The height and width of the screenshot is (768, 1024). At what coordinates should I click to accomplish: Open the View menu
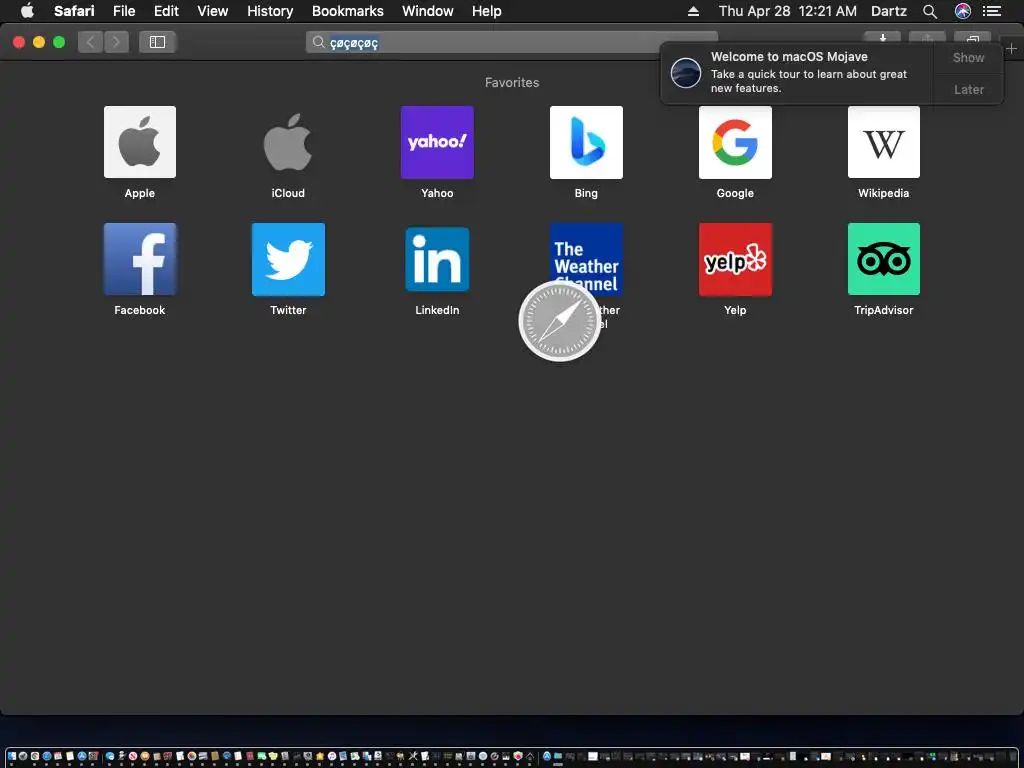pos(212,11)
